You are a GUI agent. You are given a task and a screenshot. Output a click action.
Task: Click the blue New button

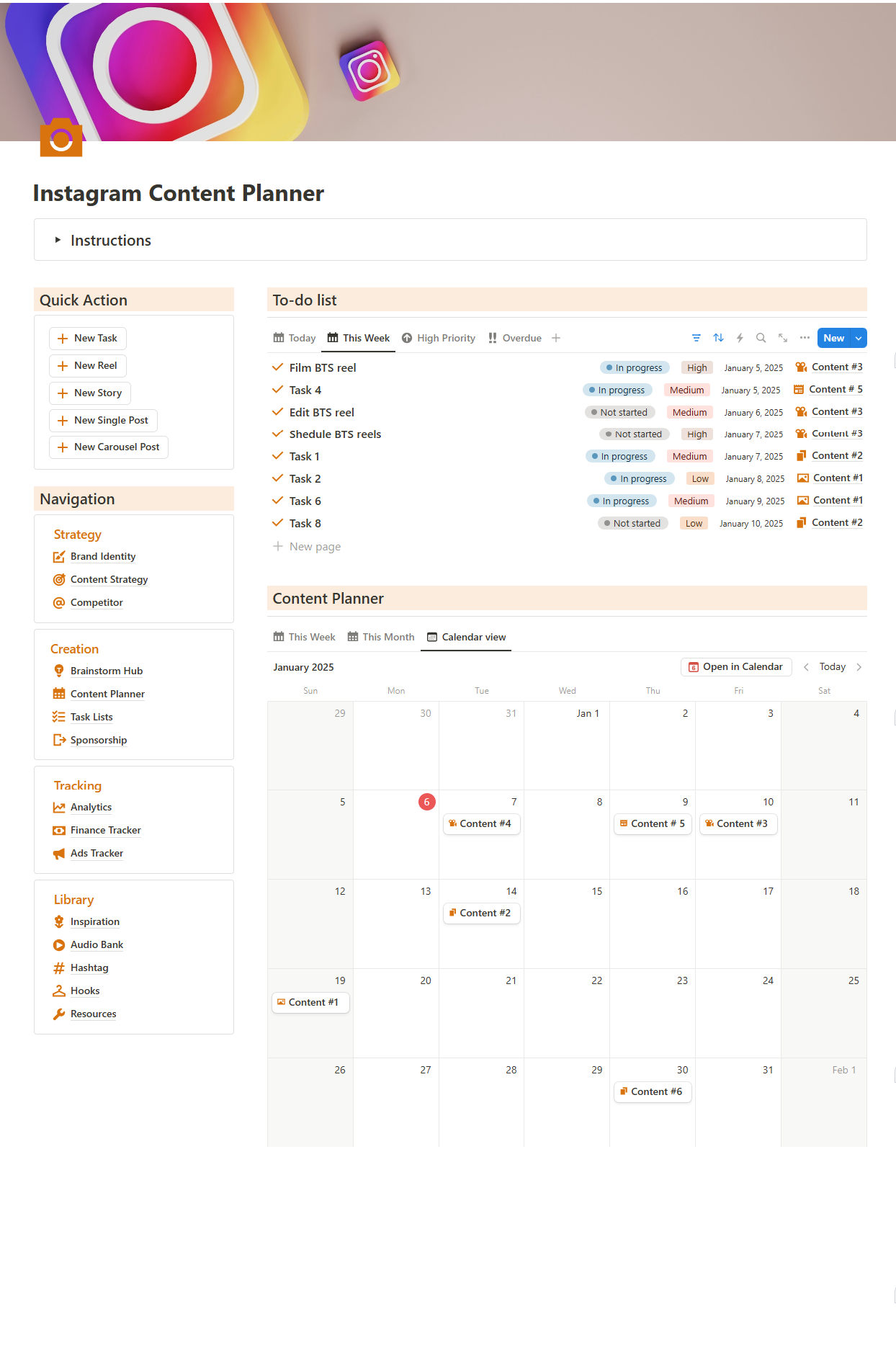pyautogui.click(x=834, y=338)
